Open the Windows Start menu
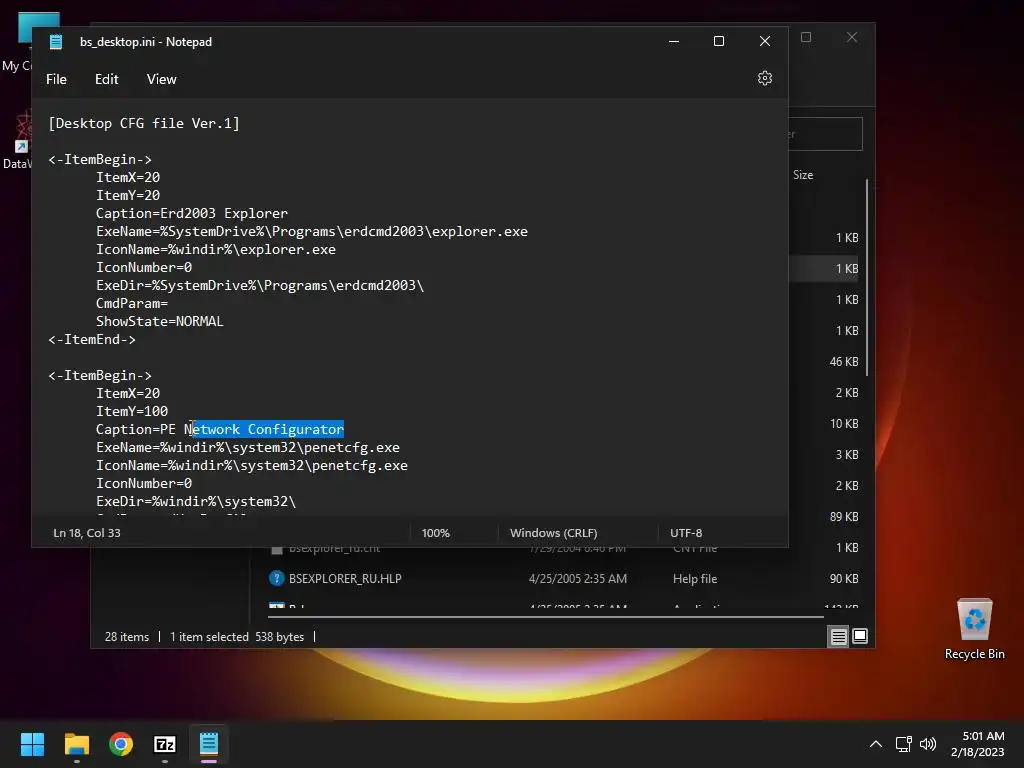 (32, 744)
